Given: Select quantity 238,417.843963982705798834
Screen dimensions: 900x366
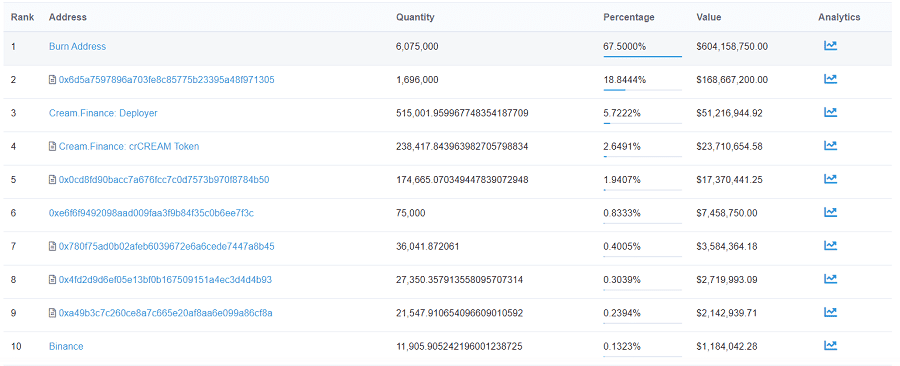Looking at the screenshot, I should [x=462, y=146].
